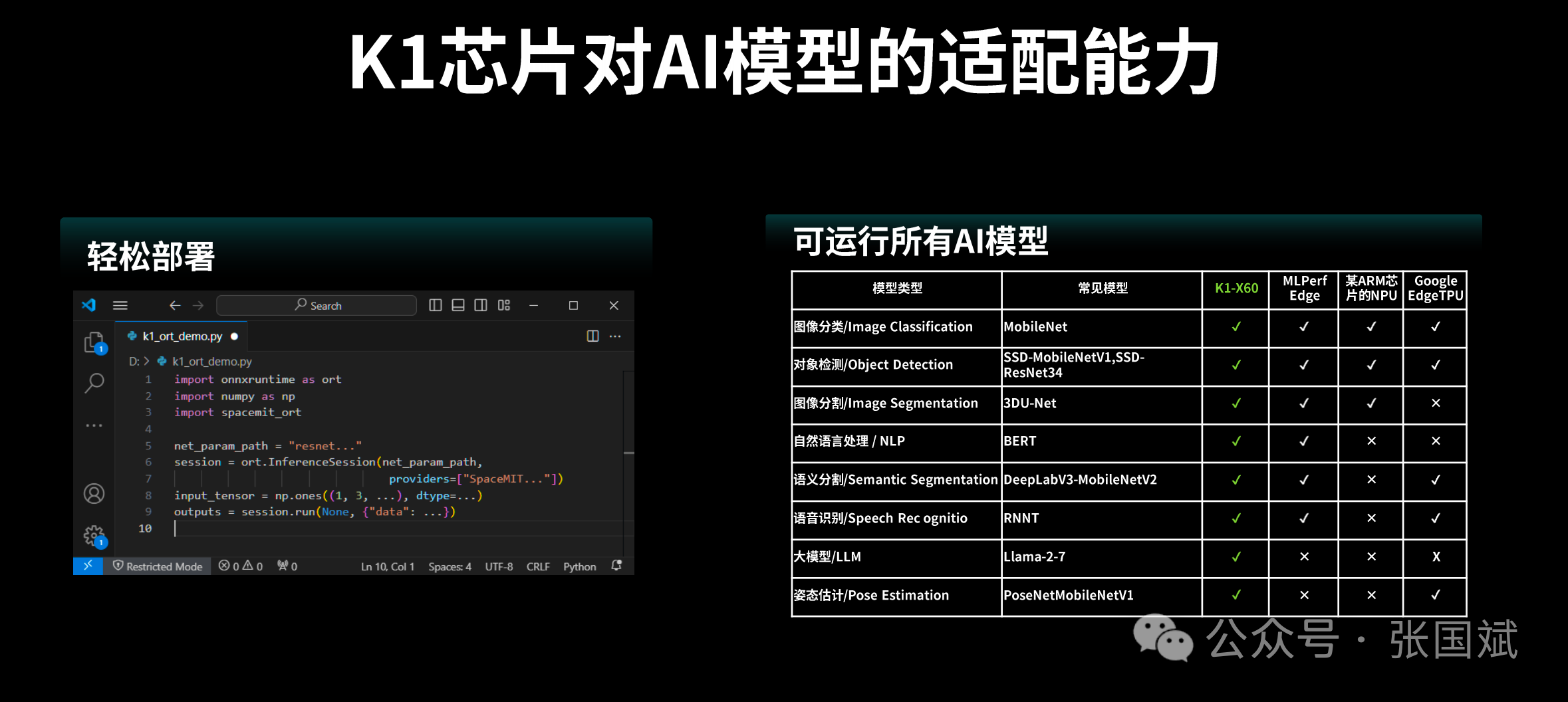This screenshot has height=702, width=1568.
Task: Click Python language mode in status bar
Action: pyautogui.click(x=579, y=566)
